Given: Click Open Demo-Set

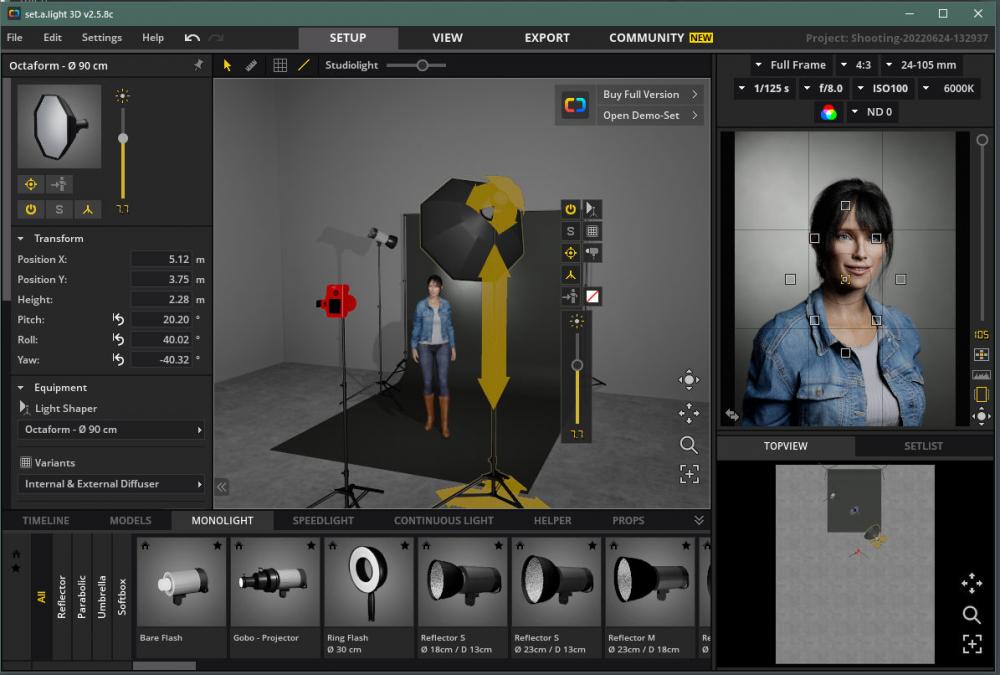Looking at the screenshot, I should pos(650,115).
